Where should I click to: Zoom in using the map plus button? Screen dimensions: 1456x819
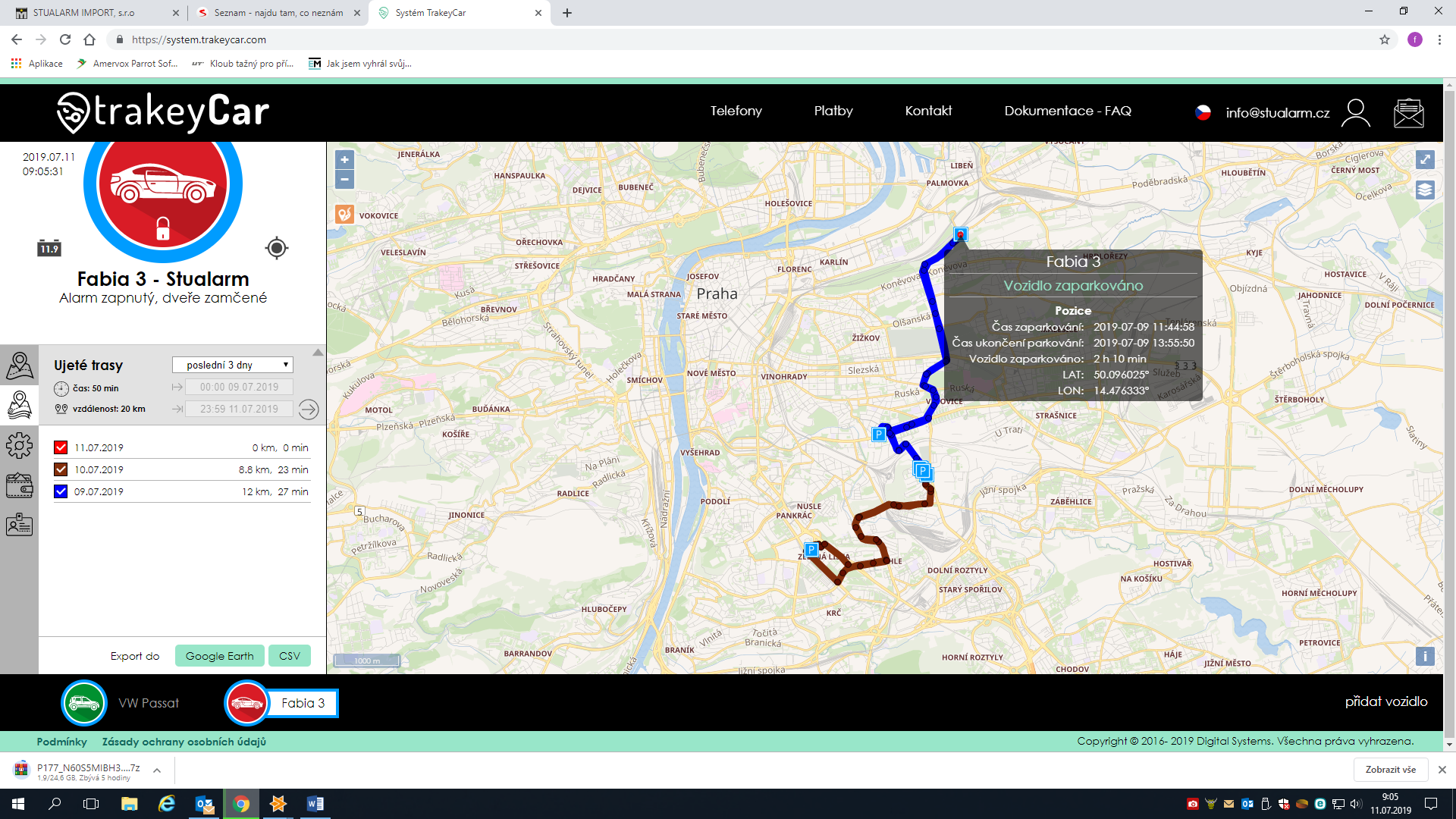point(345,160)
